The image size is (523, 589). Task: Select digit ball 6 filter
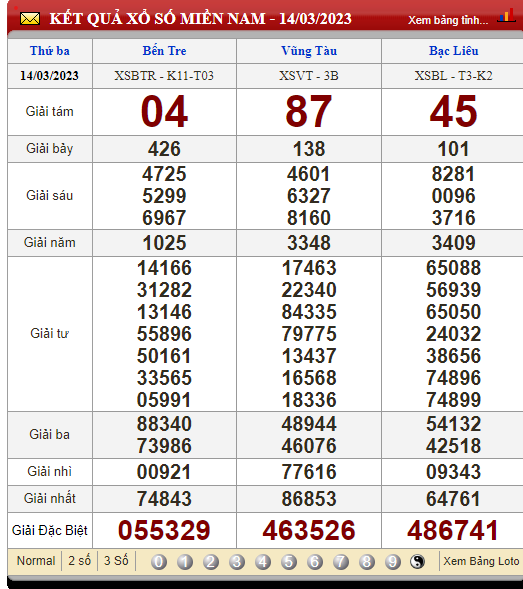click(x=315, y=562)
